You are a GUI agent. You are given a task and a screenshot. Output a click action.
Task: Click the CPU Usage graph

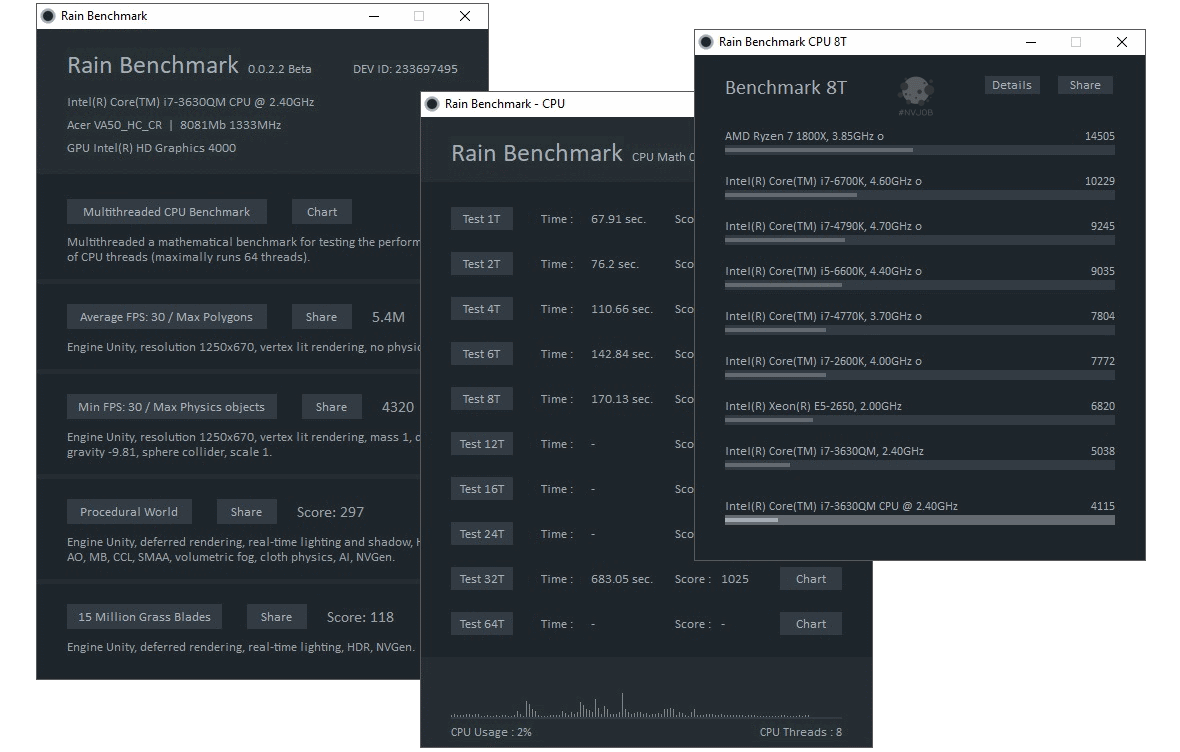click(650, 707)
